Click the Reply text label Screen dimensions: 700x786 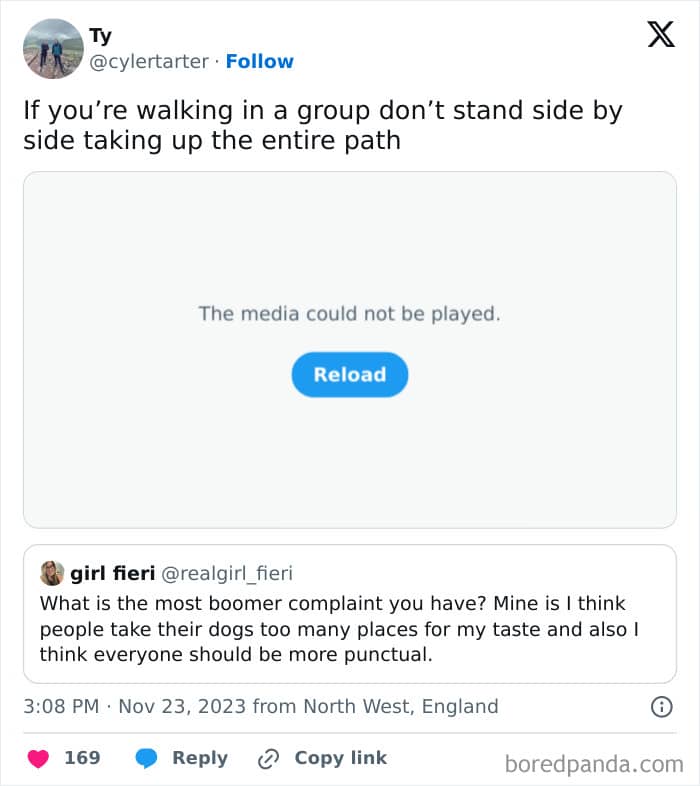(200, 758)
